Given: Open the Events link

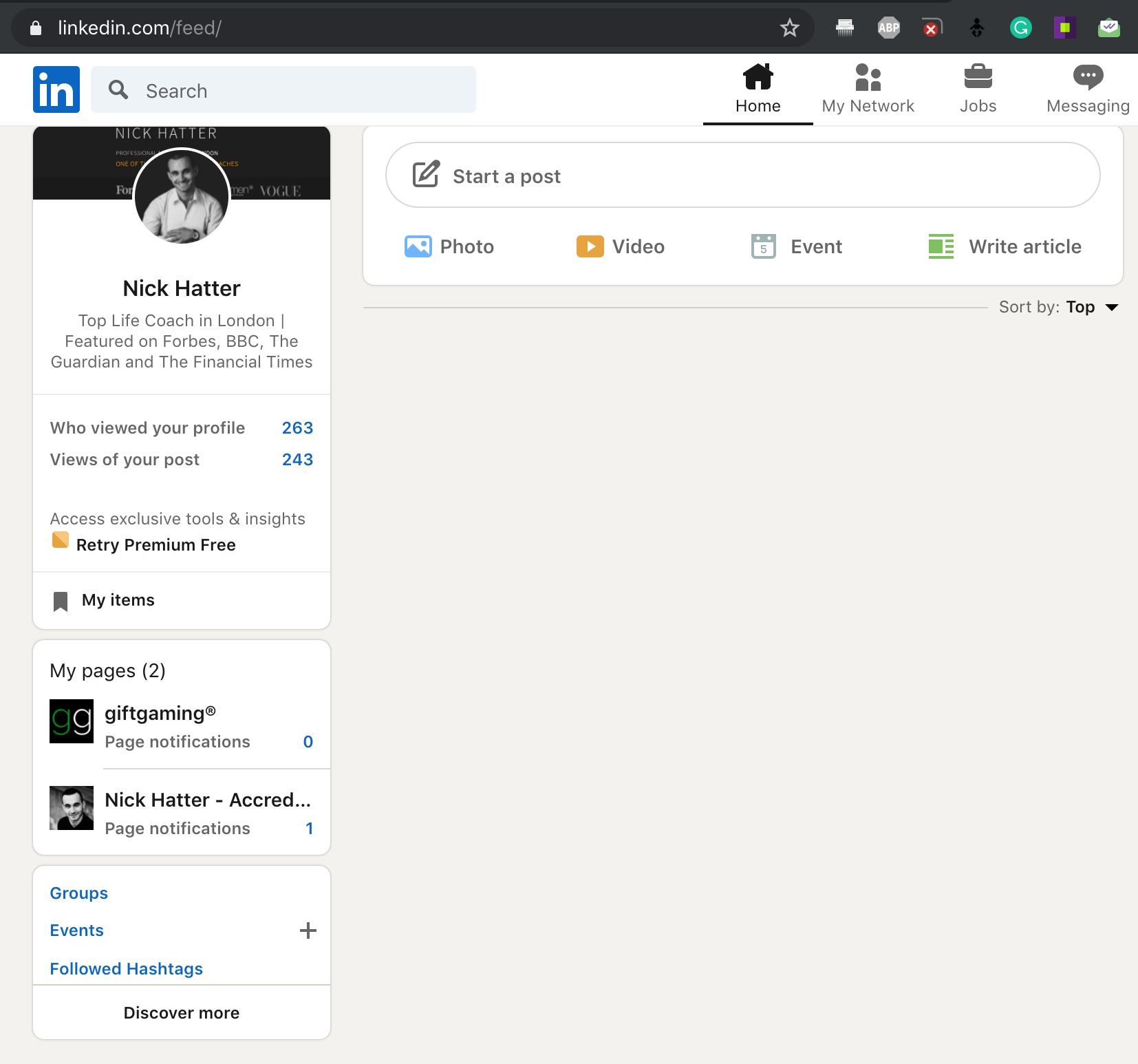Looking at the screenshot, I should (x=77, y=930).
